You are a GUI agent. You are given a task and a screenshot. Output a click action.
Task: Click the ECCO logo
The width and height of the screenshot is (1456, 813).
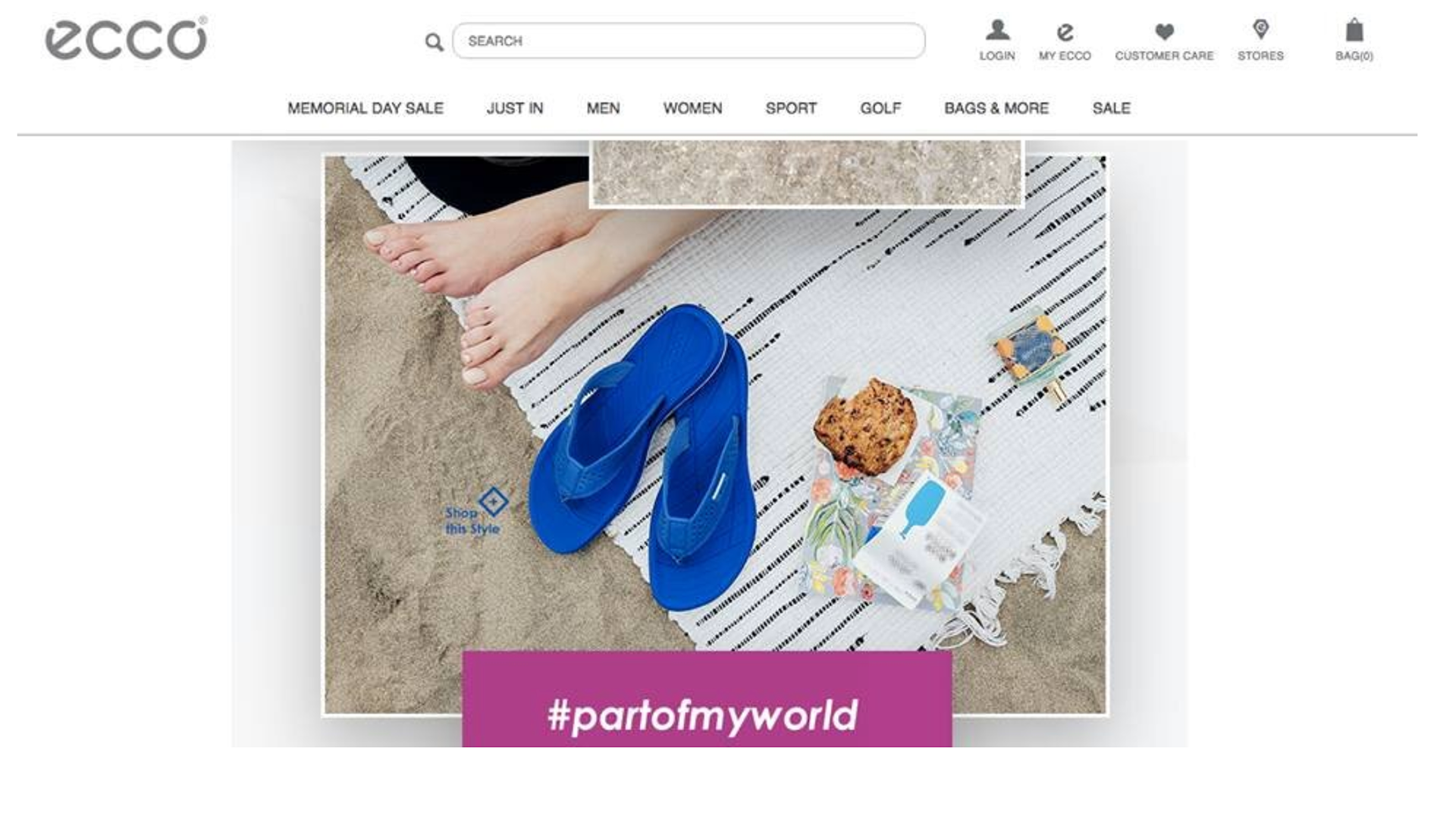(x=126, y=38)
